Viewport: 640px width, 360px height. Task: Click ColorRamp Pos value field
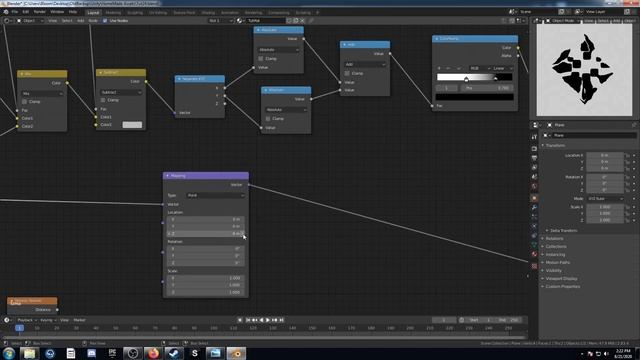(487, 88)
